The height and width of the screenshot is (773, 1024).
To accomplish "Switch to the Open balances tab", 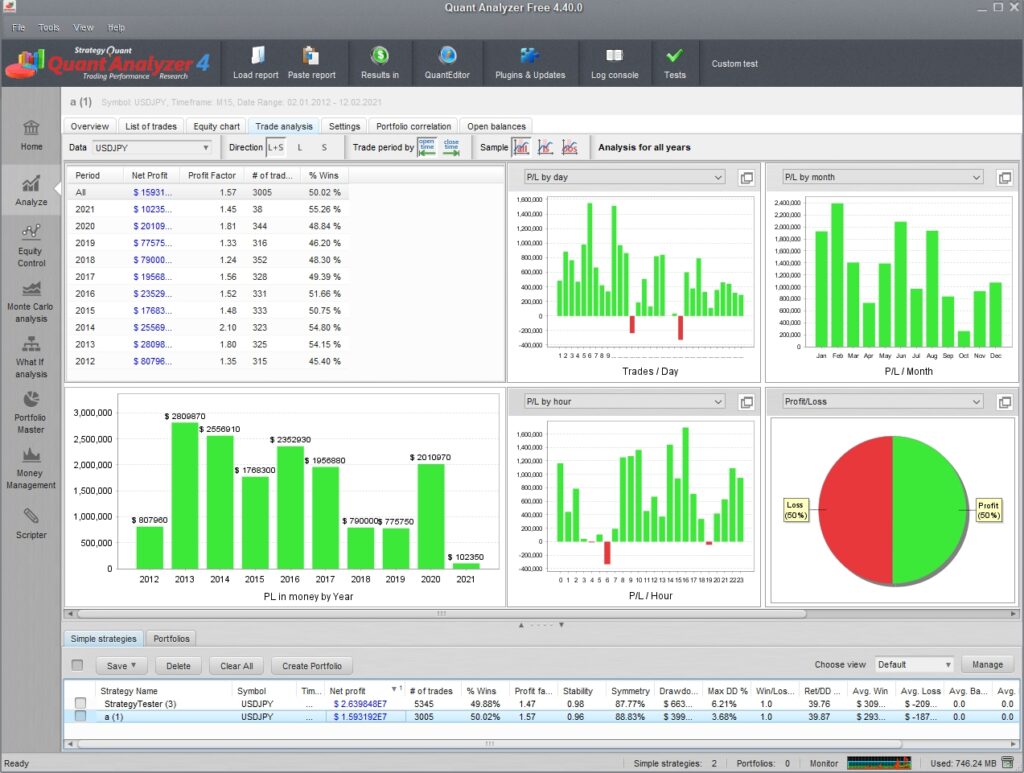I will pyautogui.click(x=496, y=126).
